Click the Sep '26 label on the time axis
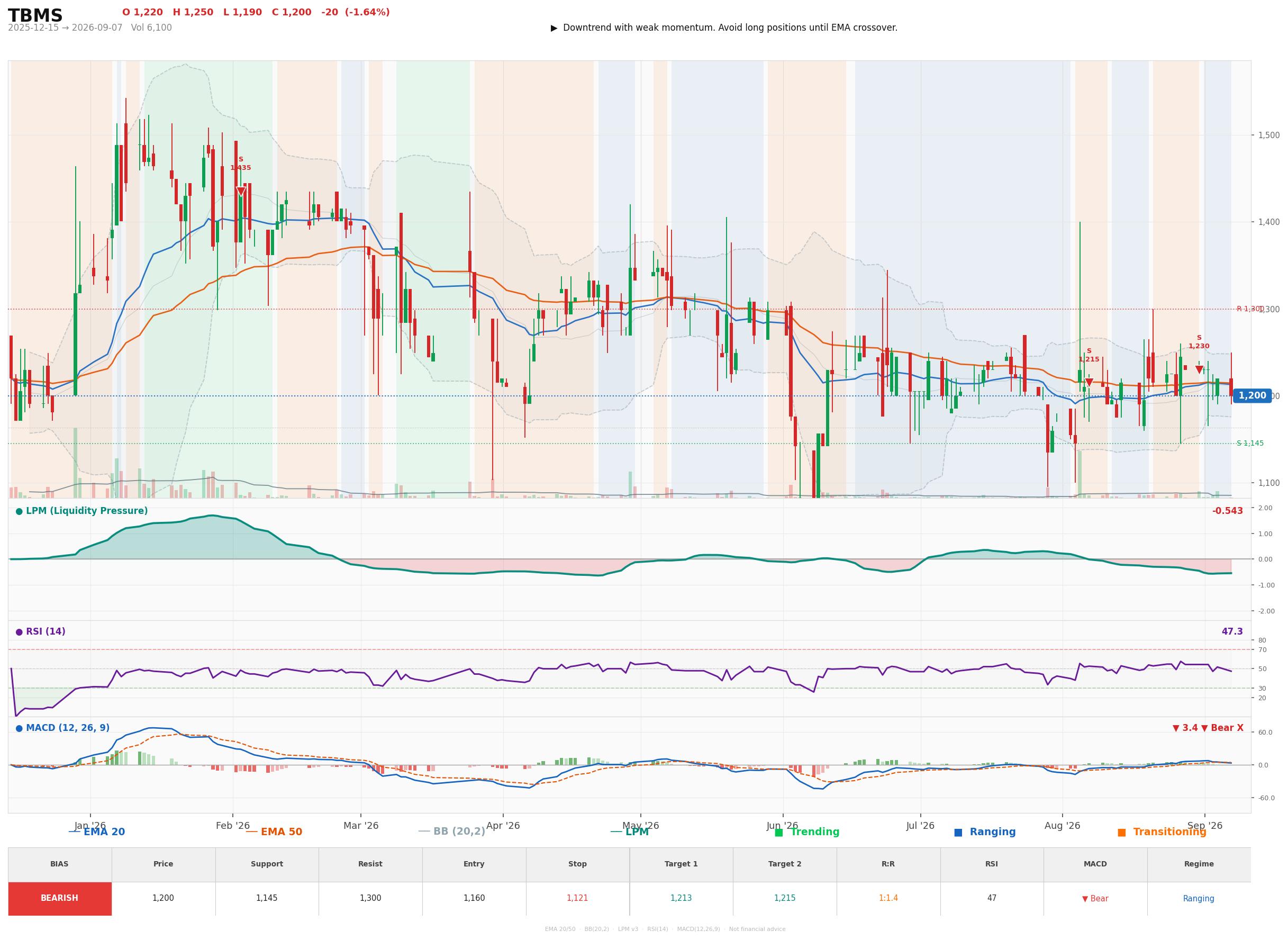 1204,826
